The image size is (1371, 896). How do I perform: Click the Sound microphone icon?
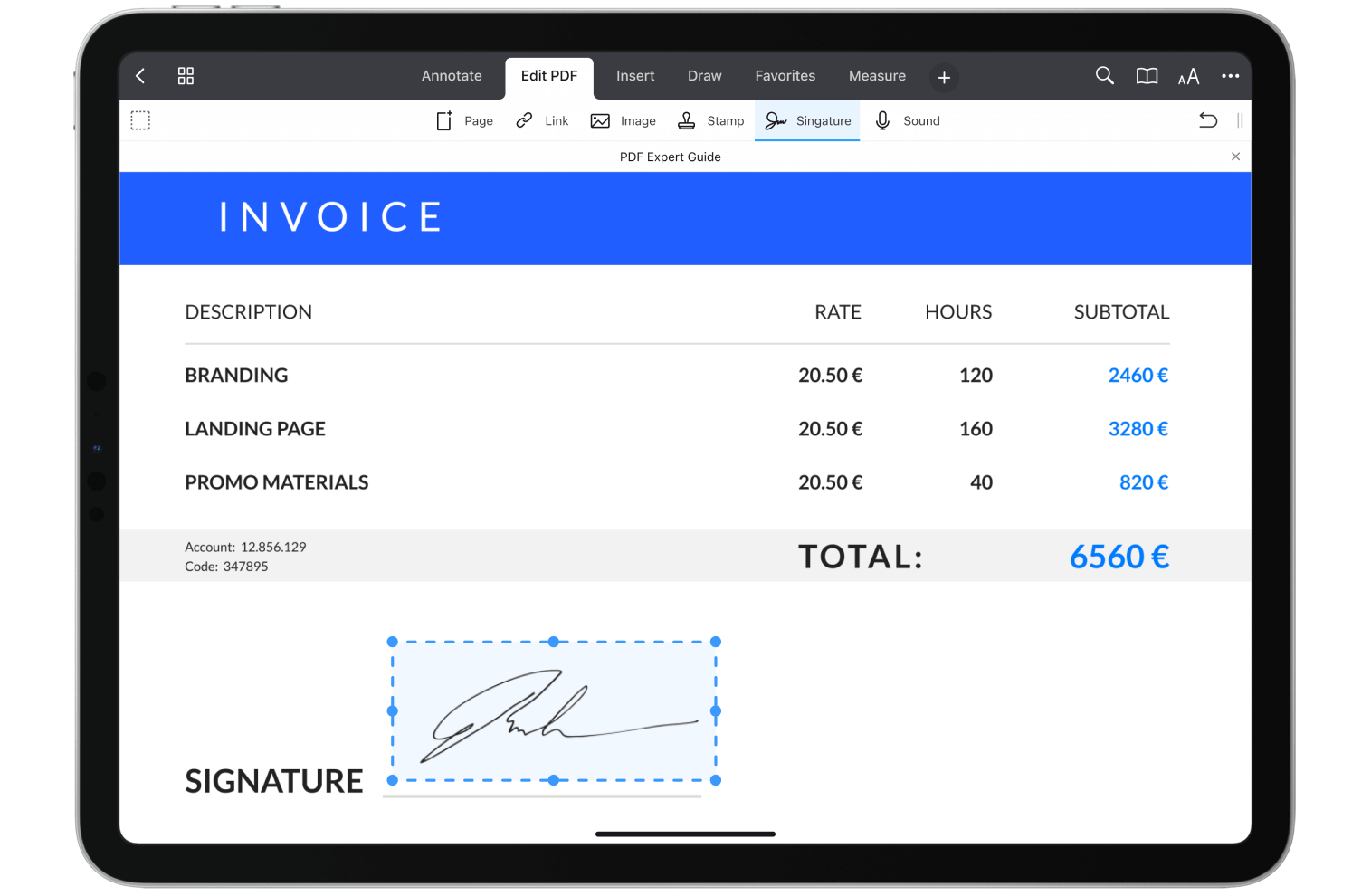[882, 120]
